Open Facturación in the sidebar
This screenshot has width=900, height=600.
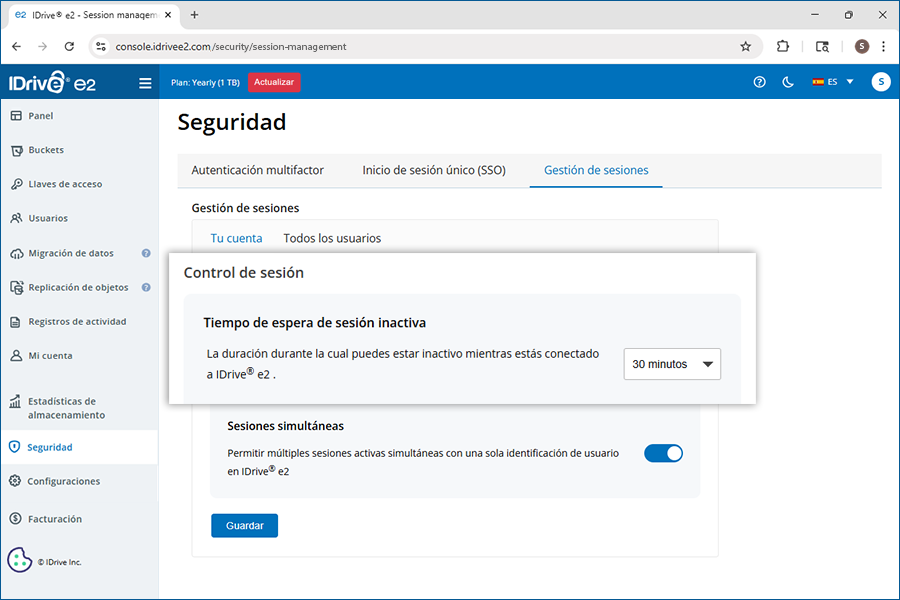pos(55,519)
